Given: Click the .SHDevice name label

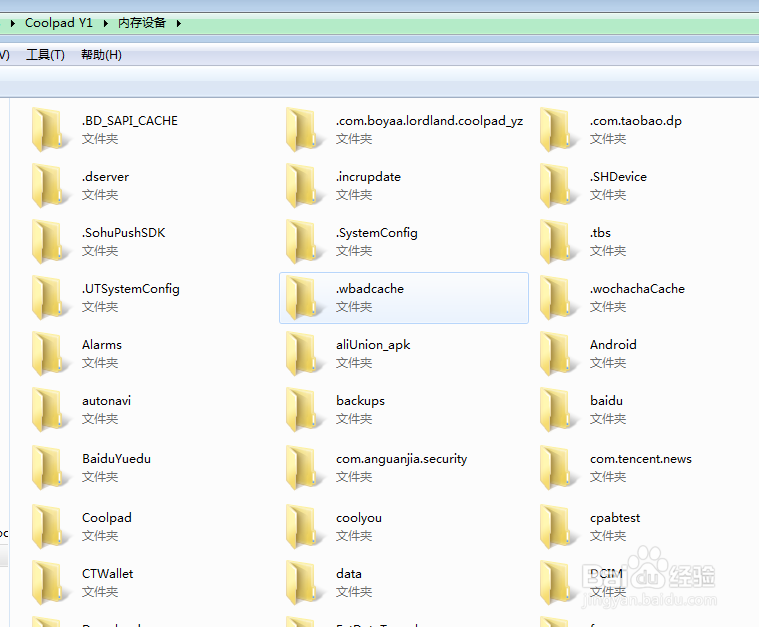Looking at the screenshot, I should (618, 177).
